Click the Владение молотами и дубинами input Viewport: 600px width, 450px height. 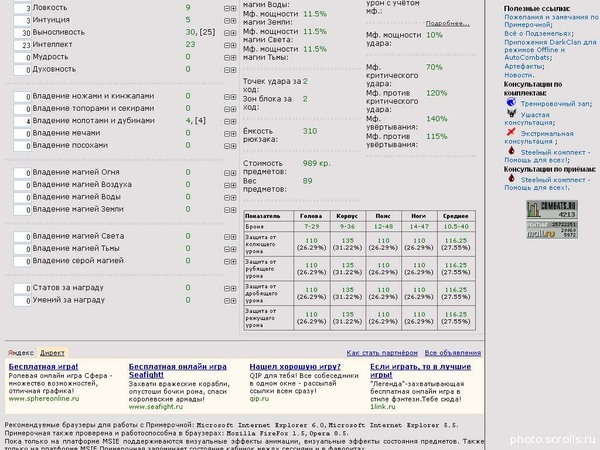22,121
